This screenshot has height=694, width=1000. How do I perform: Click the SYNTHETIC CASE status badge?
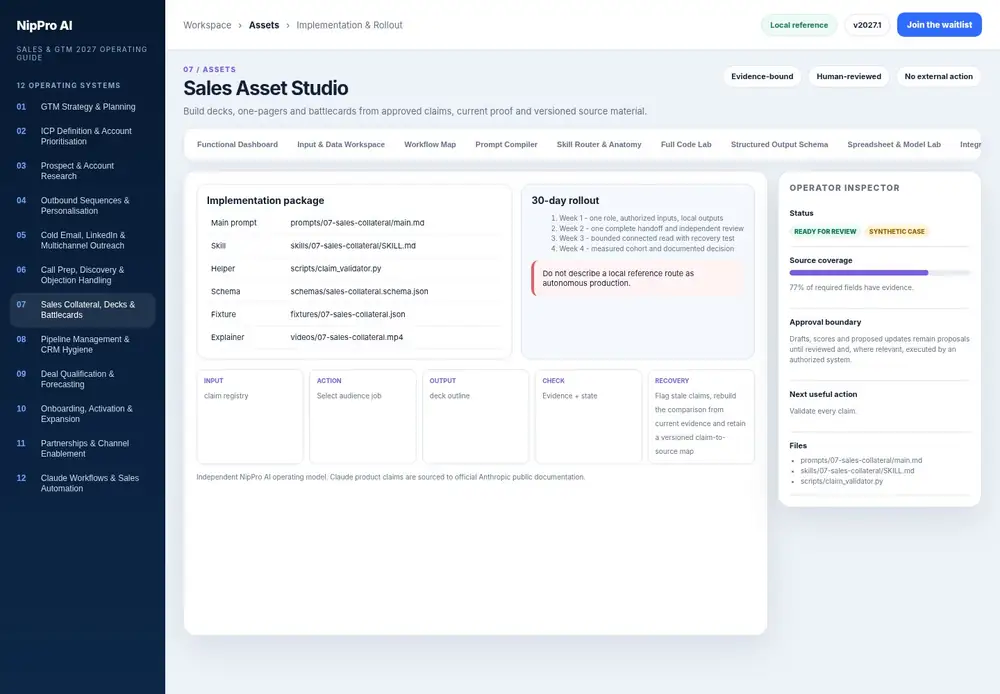896,232
